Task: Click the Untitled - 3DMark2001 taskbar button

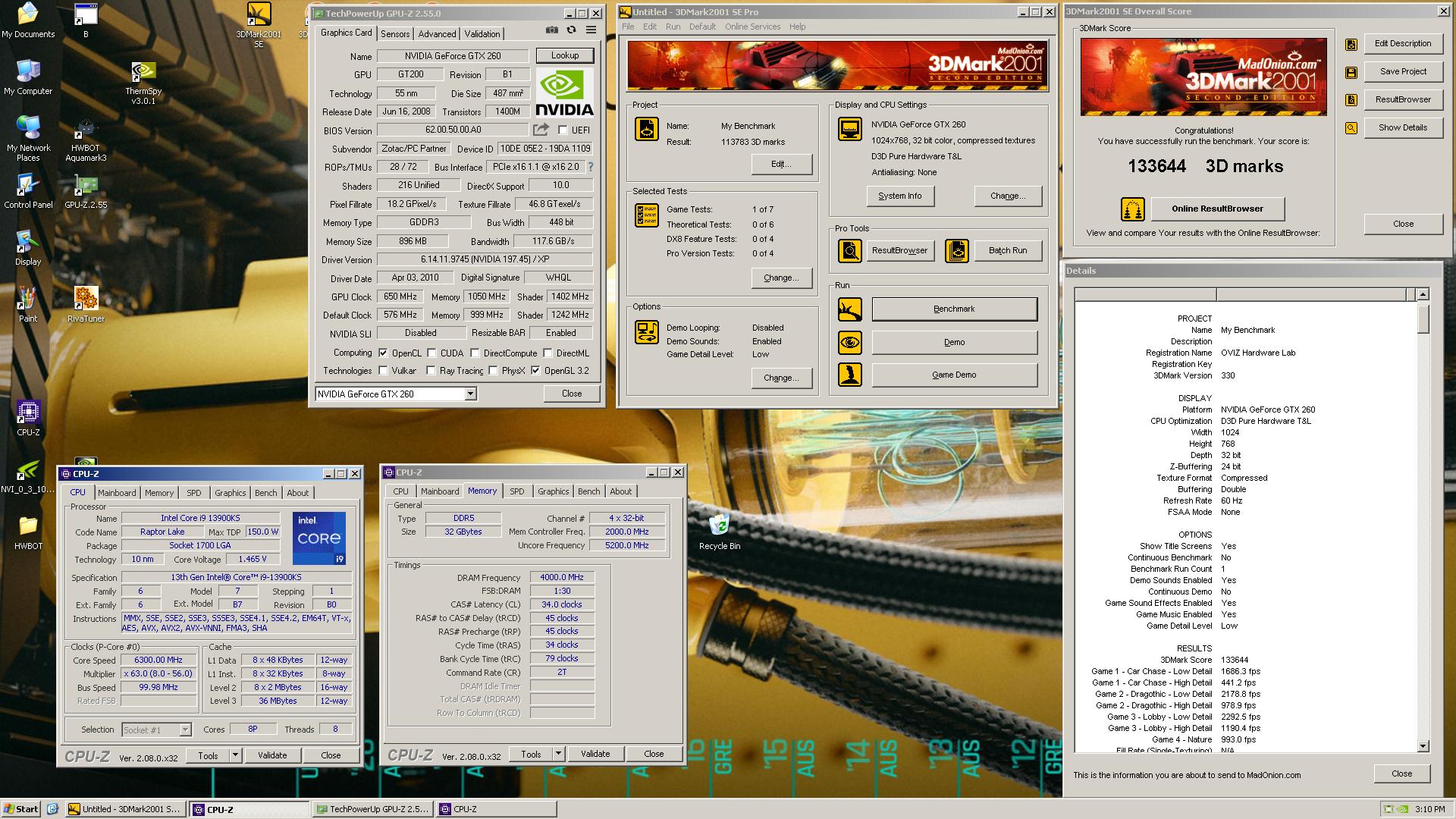Action: pos(125,809)
